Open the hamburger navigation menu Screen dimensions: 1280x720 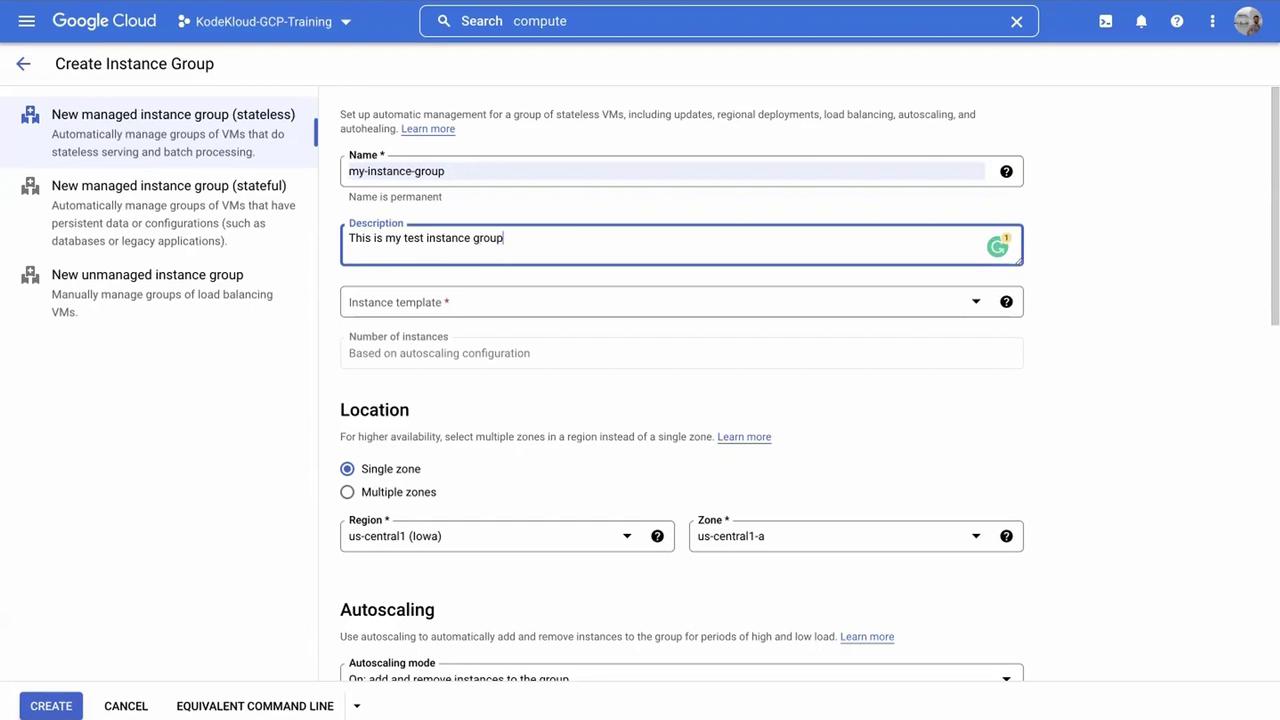coord(27,21)
